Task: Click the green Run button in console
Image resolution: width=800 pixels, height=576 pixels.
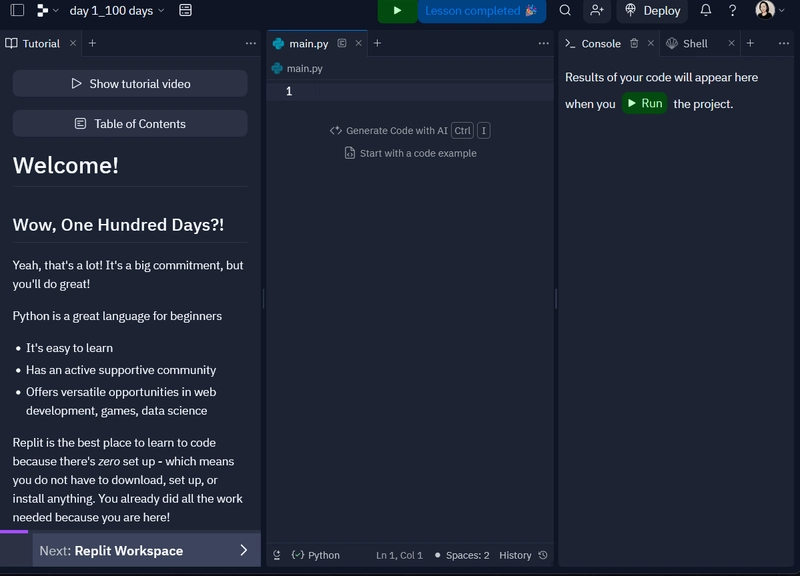Action: 644,104
